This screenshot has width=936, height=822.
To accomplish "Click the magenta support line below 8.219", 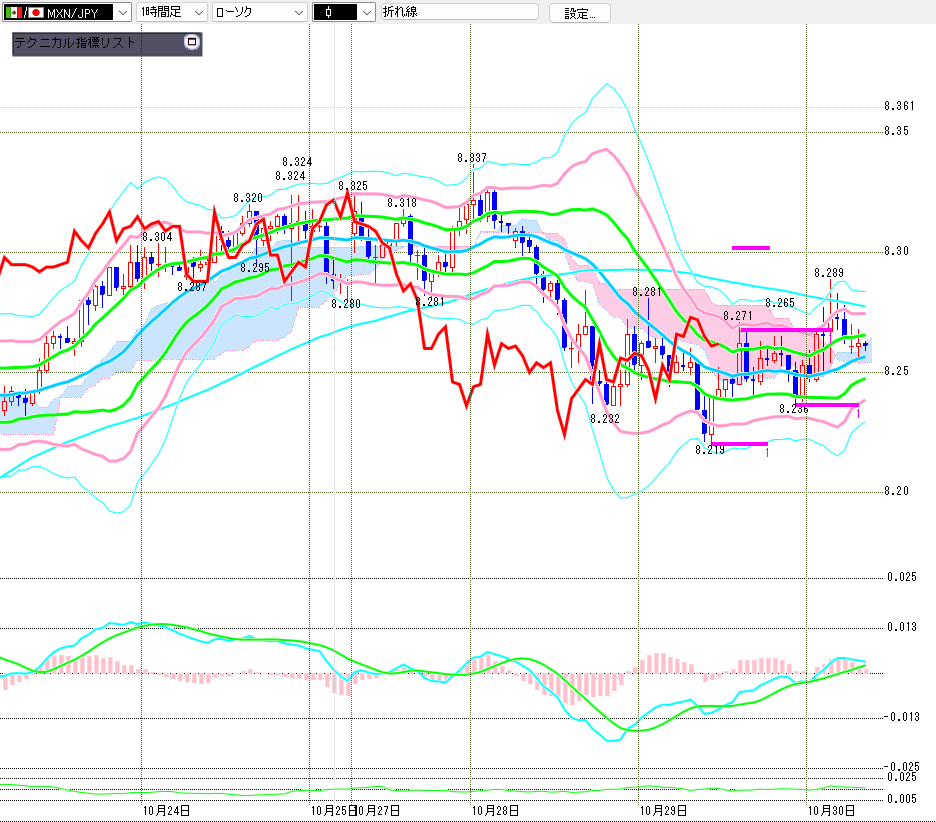I will (740, 443).
